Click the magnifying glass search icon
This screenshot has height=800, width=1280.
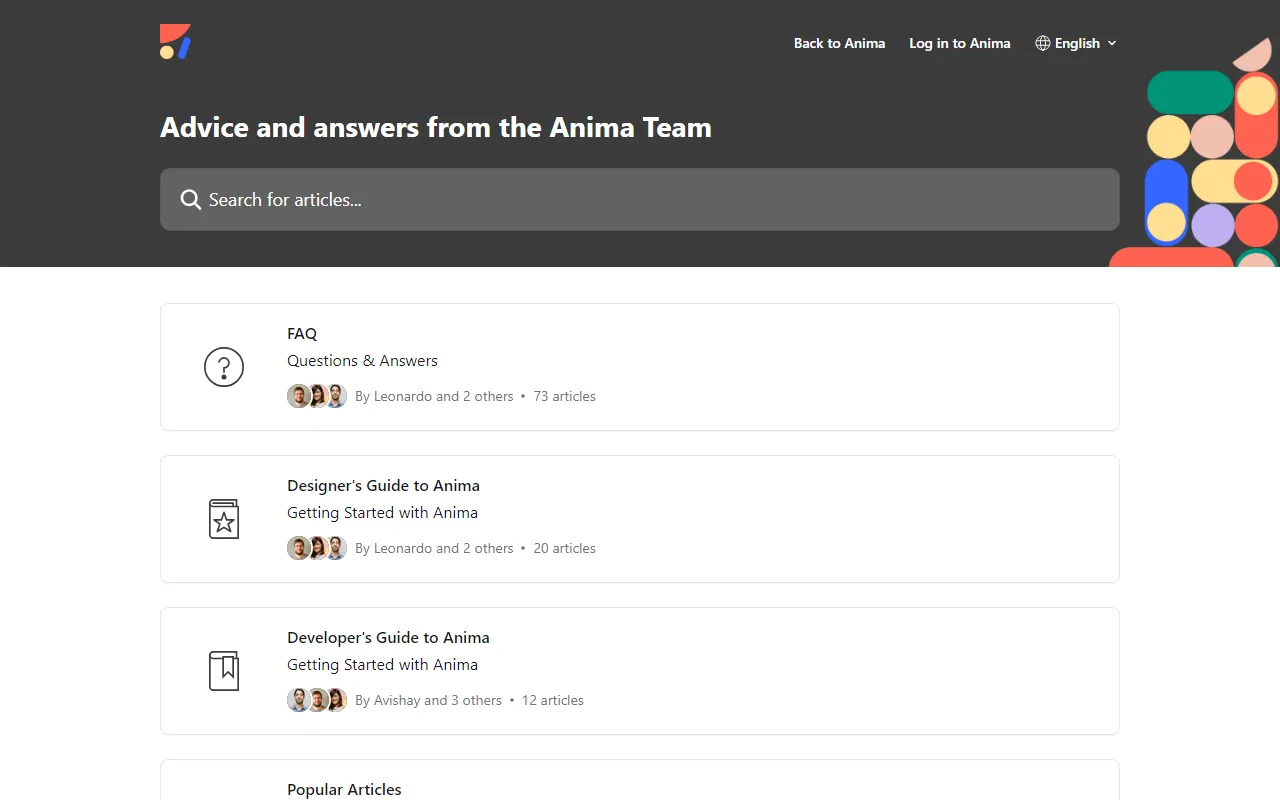pyautogui.click(x=191, y=200)
